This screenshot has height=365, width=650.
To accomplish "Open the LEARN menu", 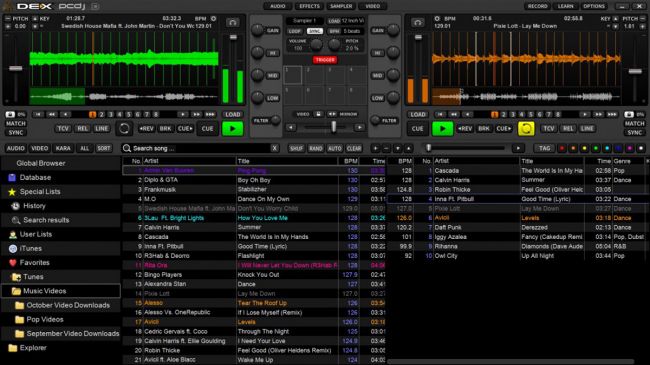I will pos(565,6).
